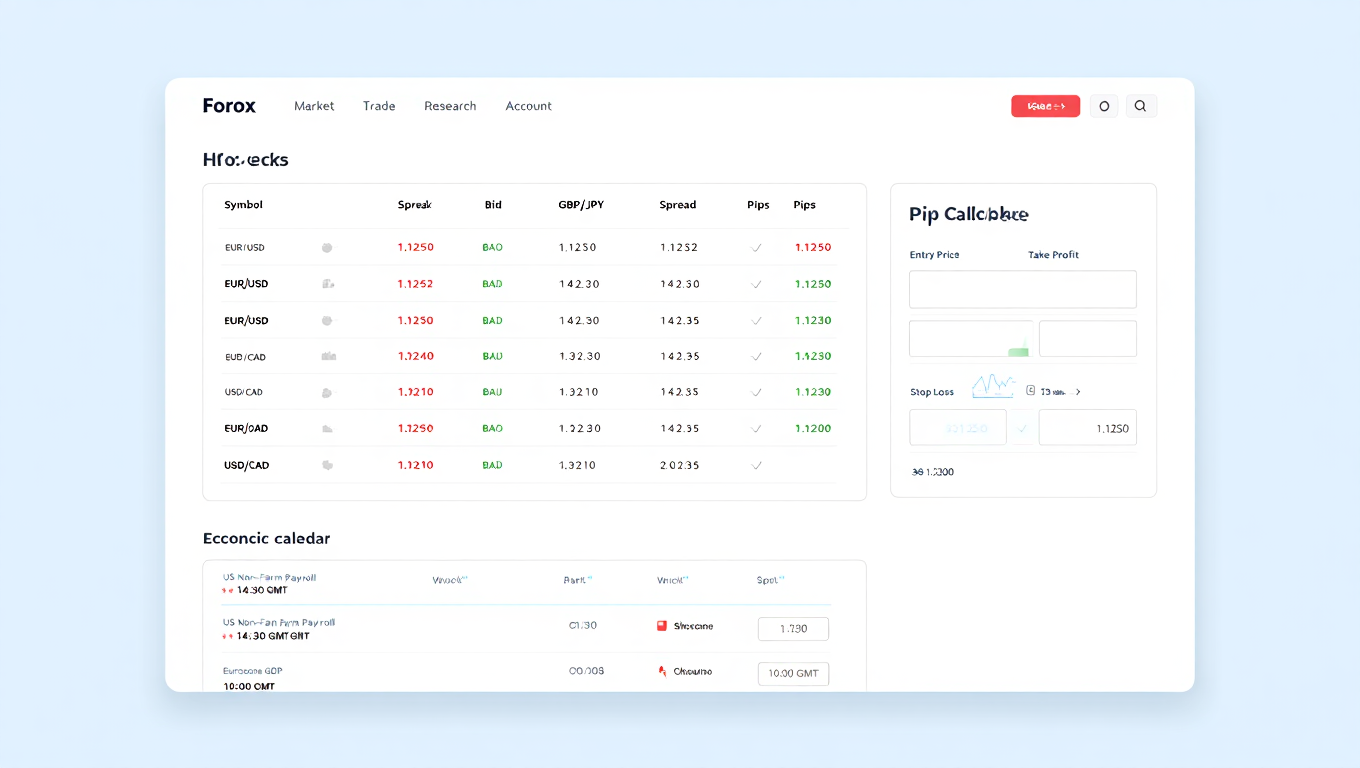Sort by the Bid column header
1360x768 pixels.
click(x=493, y=205)
